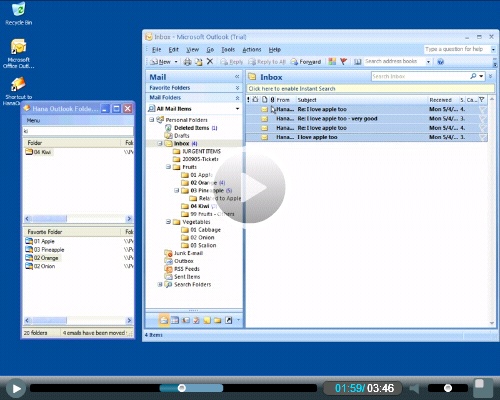Screen dimensions: 500x400
Task: Click the Contacts icon in navigation bar
Action: [x=186, y=320]
